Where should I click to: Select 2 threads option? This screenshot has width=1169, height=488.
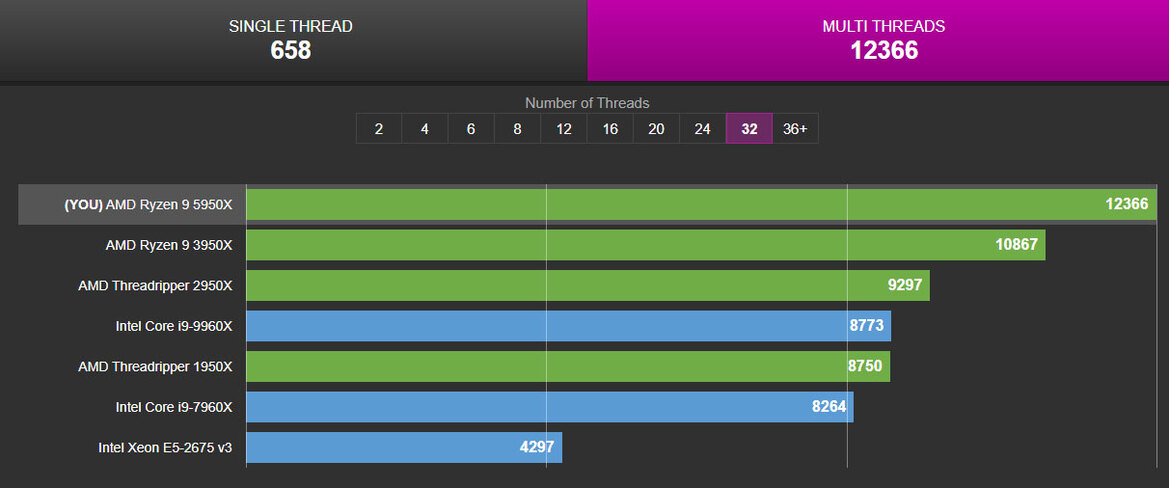coord(379,129)
